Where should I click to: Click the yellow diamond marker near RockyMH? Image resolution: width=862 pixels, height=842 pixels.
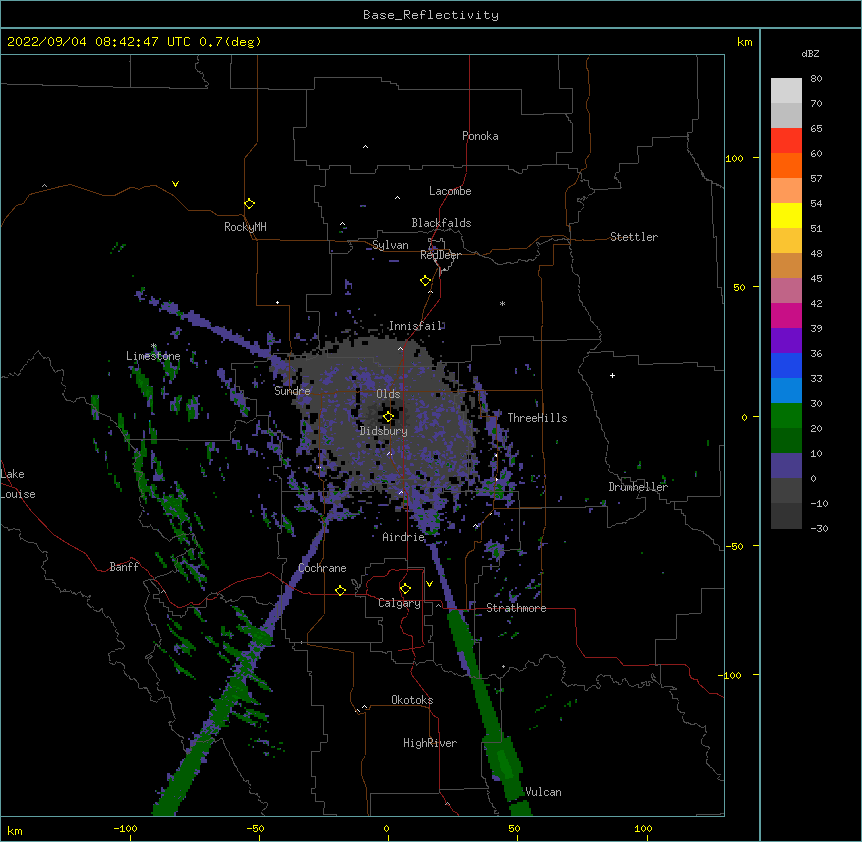(x=249, y=204)
